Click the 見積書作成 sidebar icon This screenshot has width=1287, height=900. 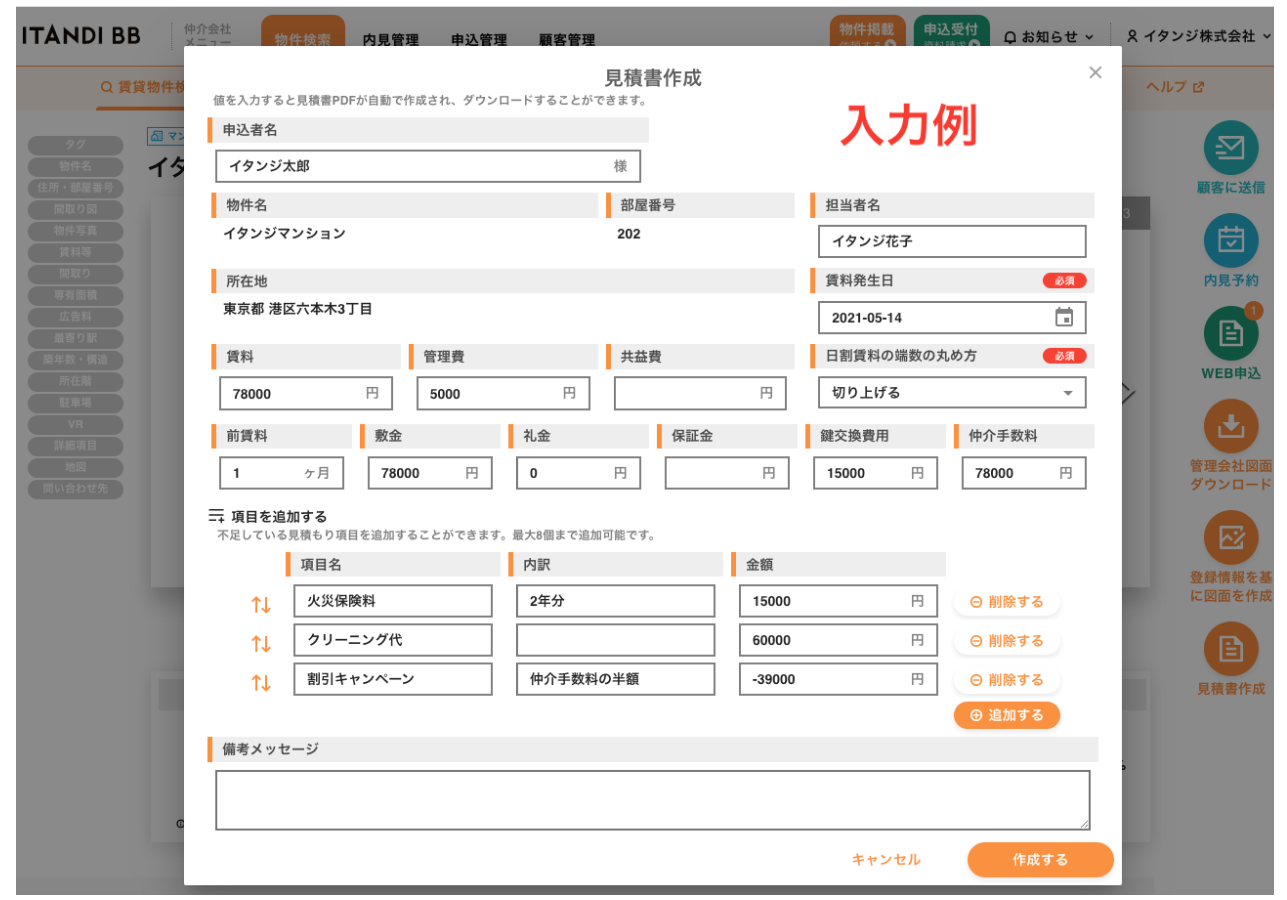[1231, 649]
